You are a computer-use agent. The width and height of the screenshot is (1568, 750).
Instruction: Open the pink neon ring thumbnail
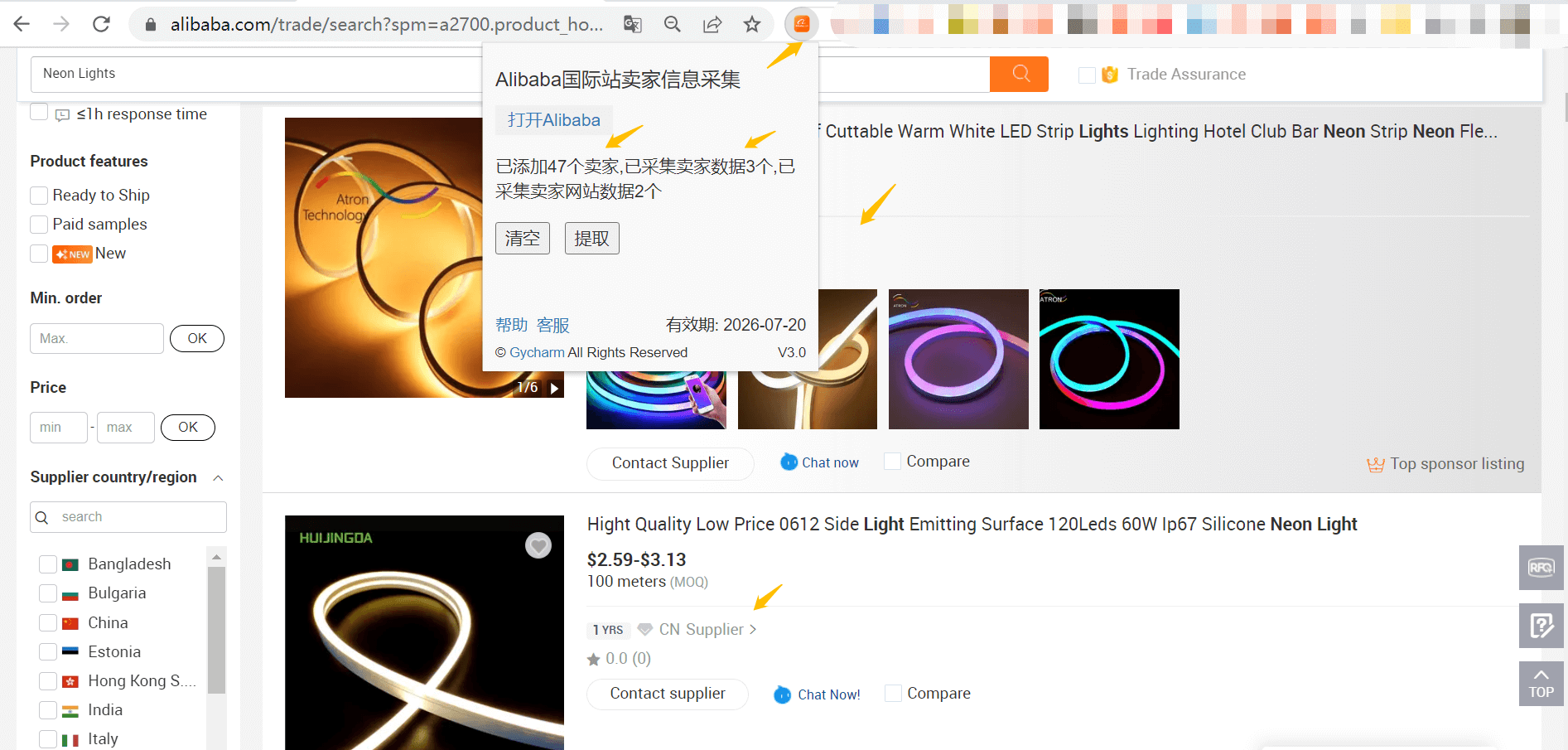tap(958, 359)
